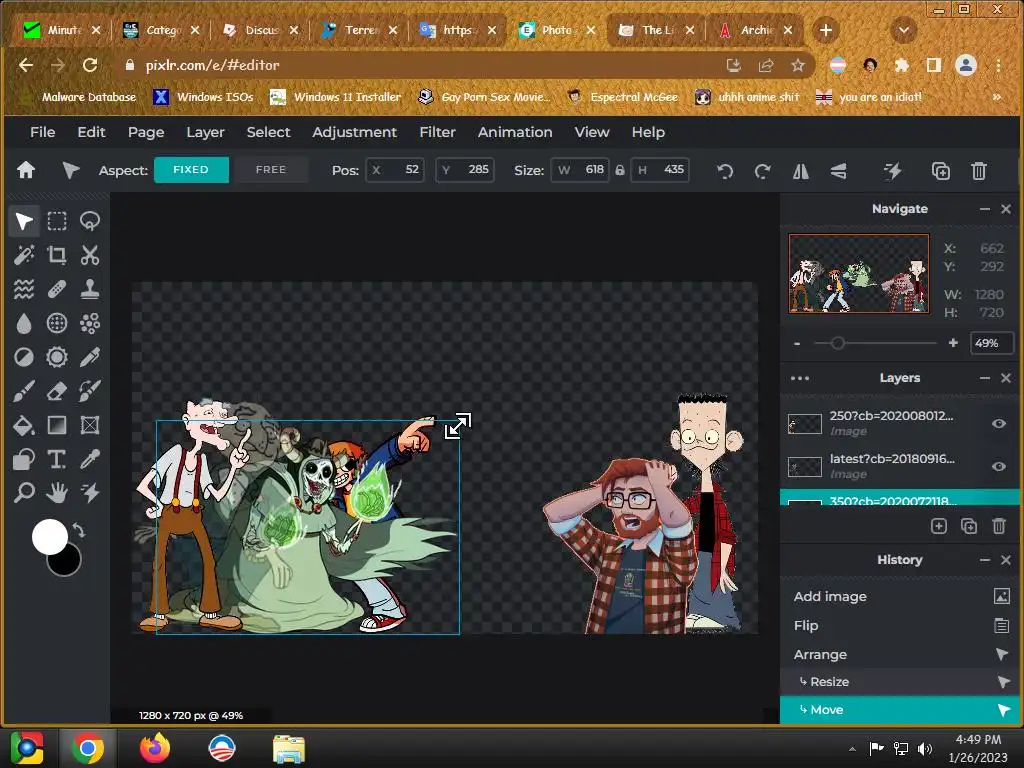Pick the Lasso selection tool
Image resolution: width=1024 pixels, height=768 pixels.
[90, 221]
